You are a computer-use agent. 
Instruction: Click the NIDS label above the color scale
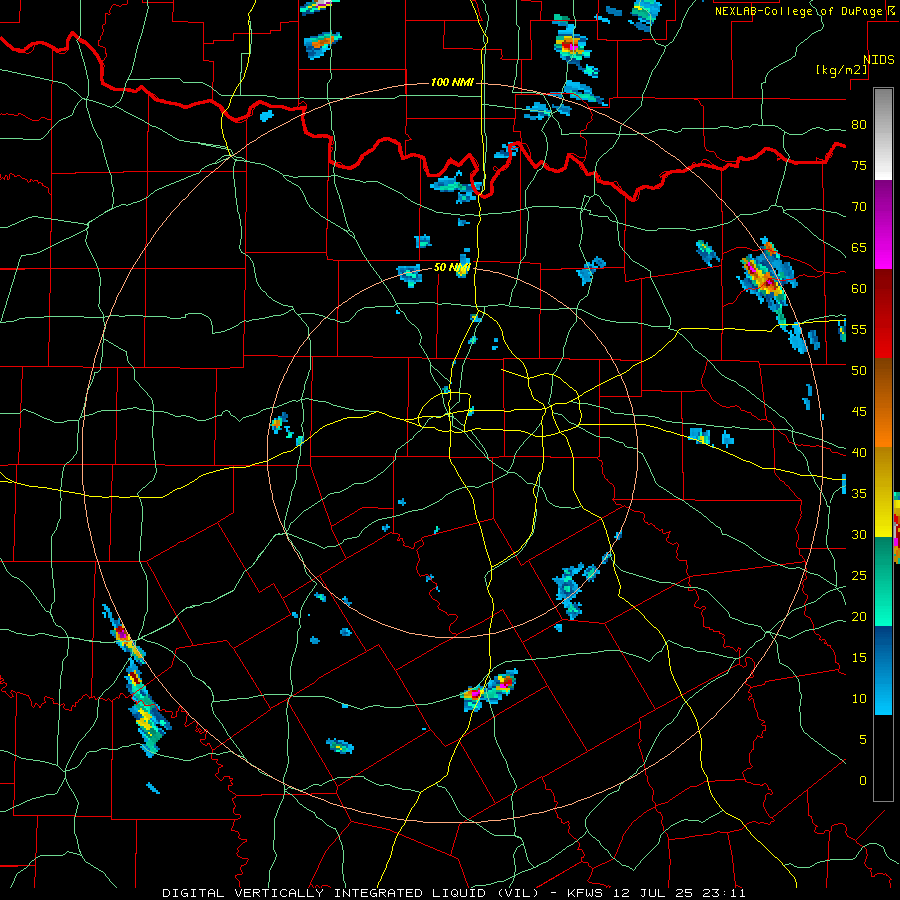[879, 60]
